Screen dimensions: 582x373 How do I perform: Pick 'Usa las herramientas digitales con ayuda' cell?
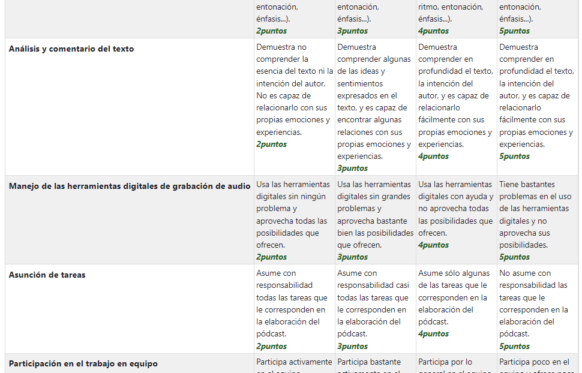[456, 220]
